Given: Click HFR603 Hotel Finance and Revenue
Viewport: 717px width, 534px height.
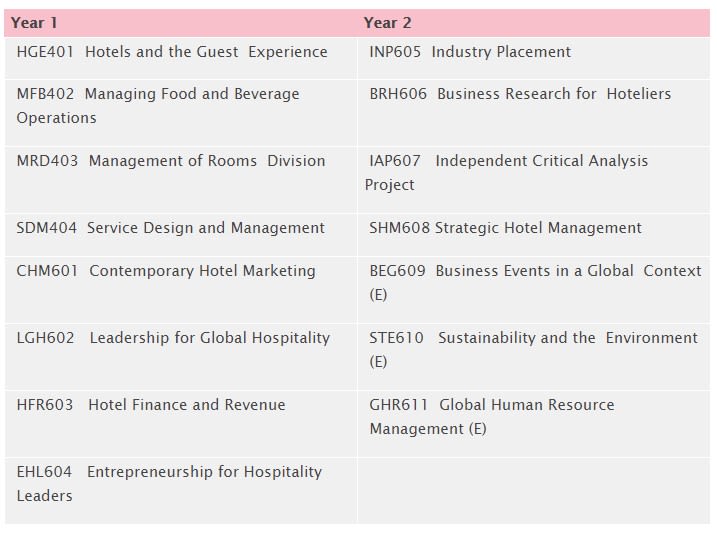Looking at the screenshot, I should 151,405.
